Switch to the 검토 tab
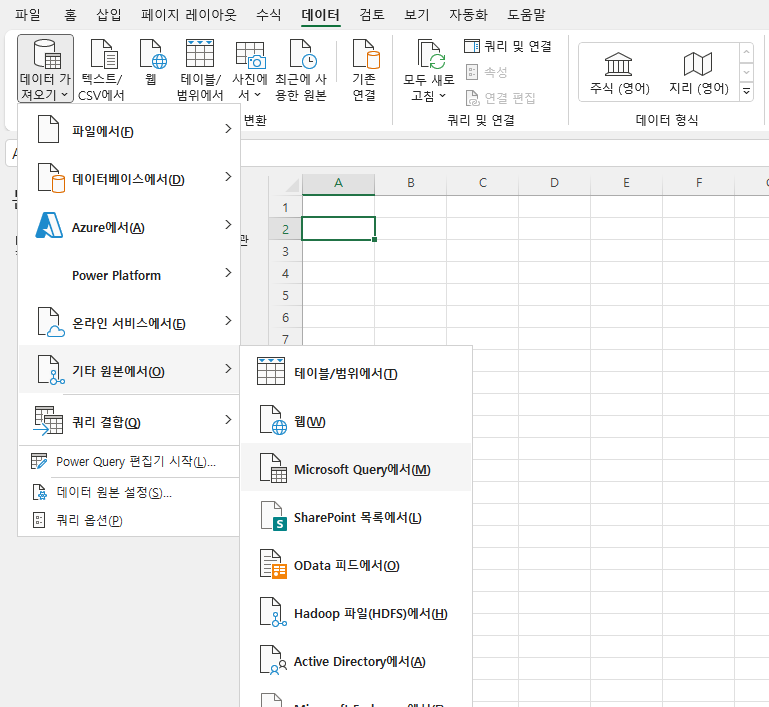The image size is (769, 707). pos(372,15)
